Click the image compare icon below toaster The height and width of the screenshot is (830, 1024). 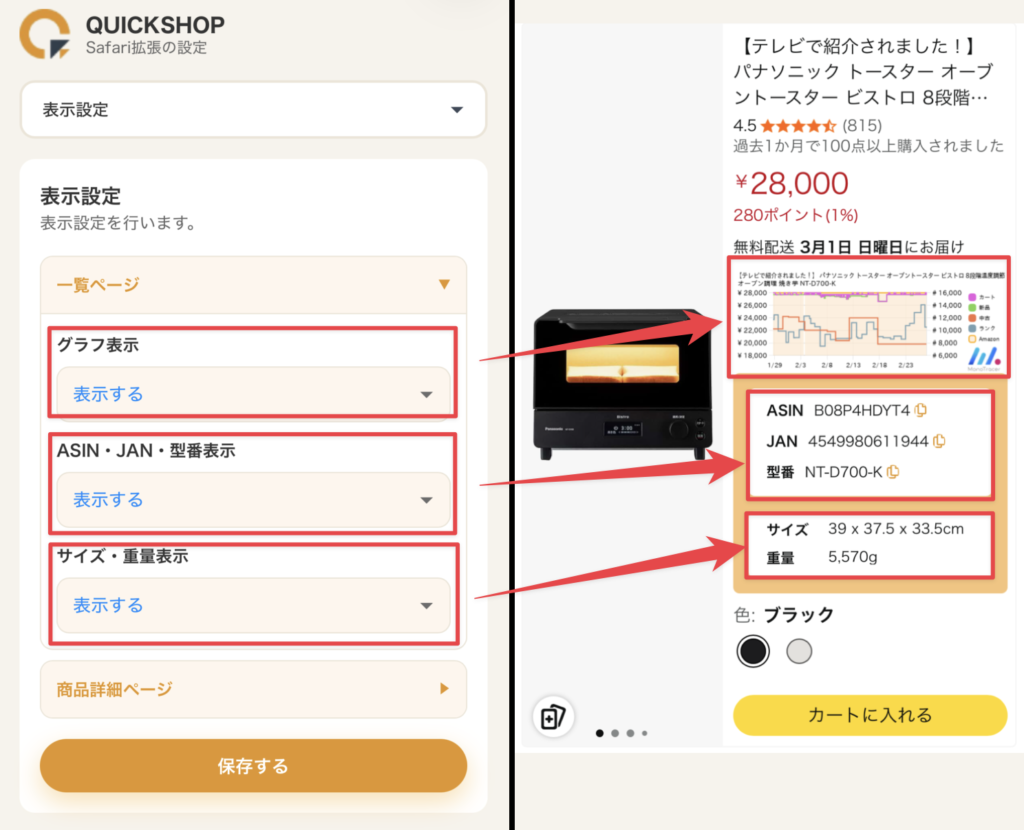point(553,717)
